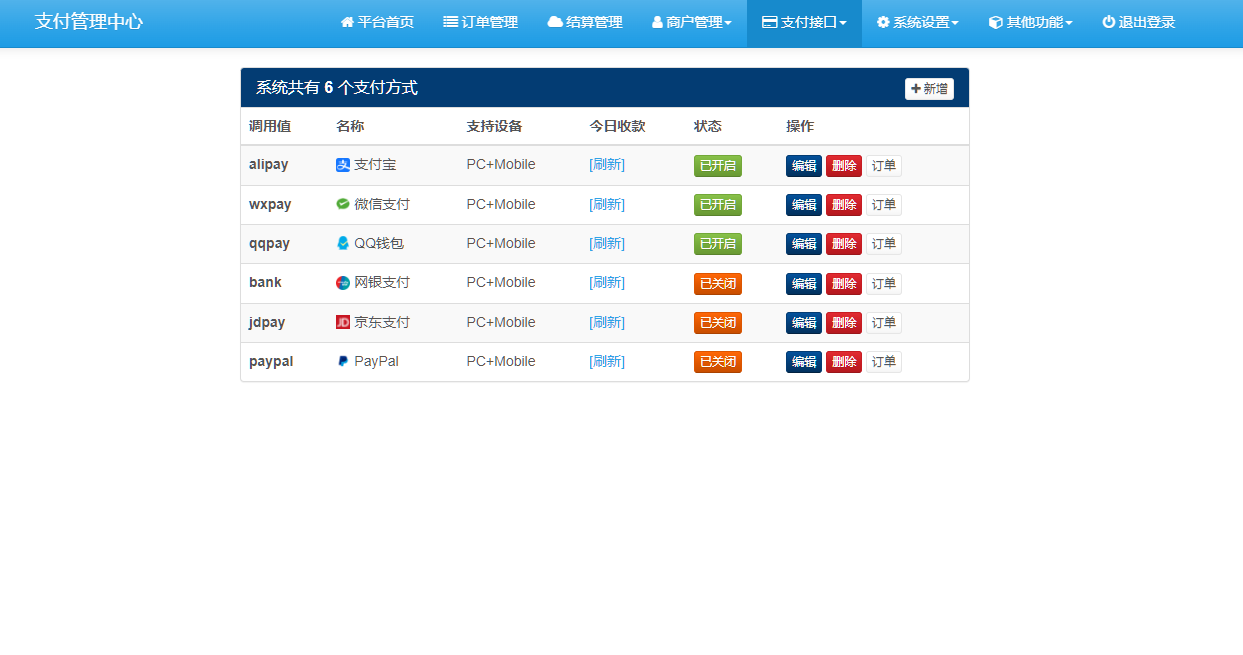1243x655 pixels.
Task: Refresh today's income for paypal
Action: pyautogui.click(x=607, y=361)
